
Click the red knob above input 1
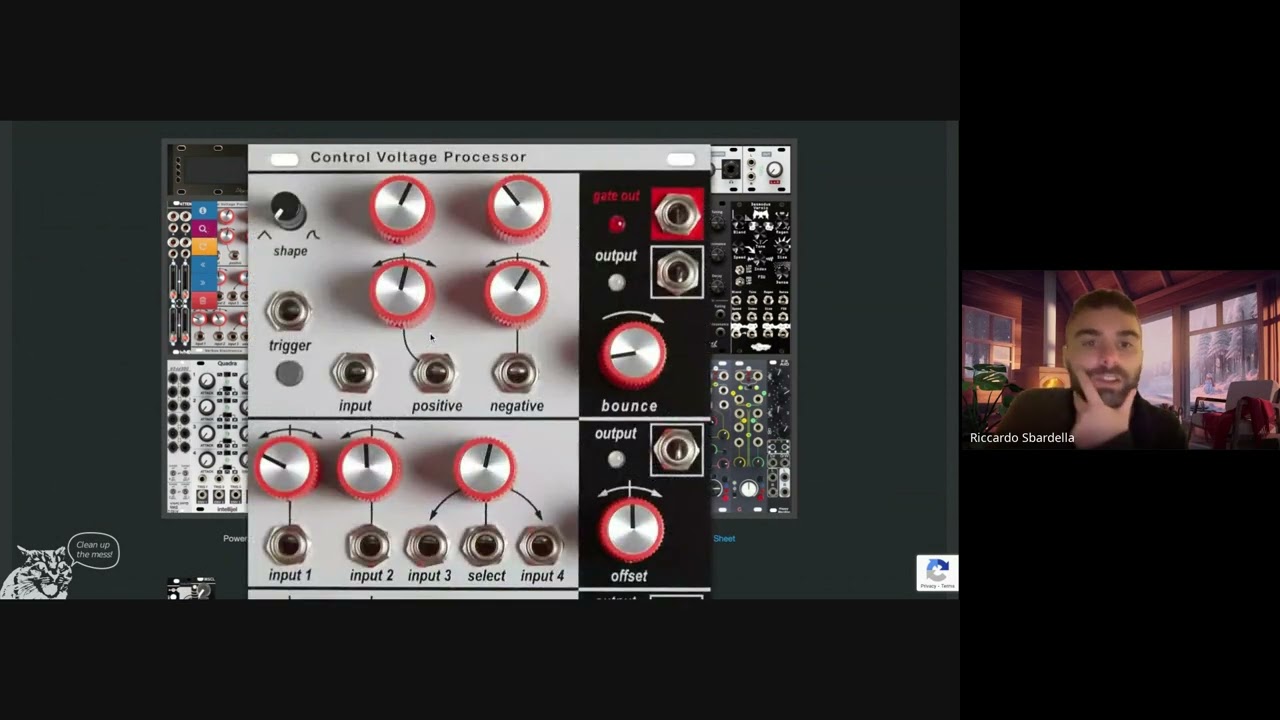pos(287,467)
